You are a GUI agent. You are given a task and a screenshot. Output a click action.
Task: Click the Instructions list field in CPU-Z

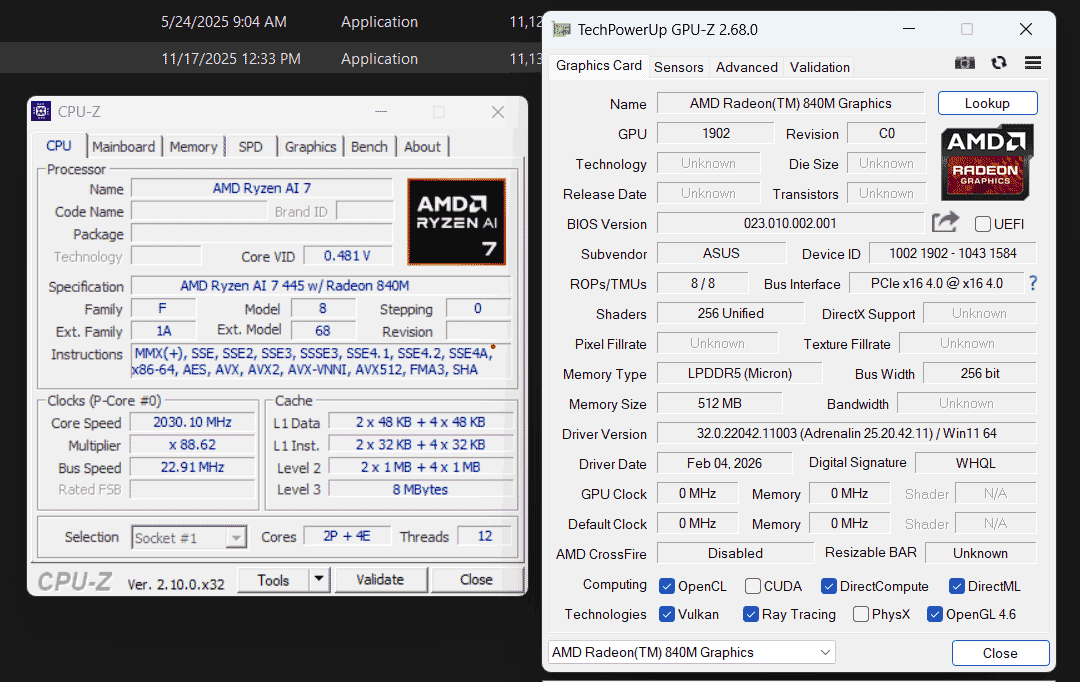click(321, 362)
